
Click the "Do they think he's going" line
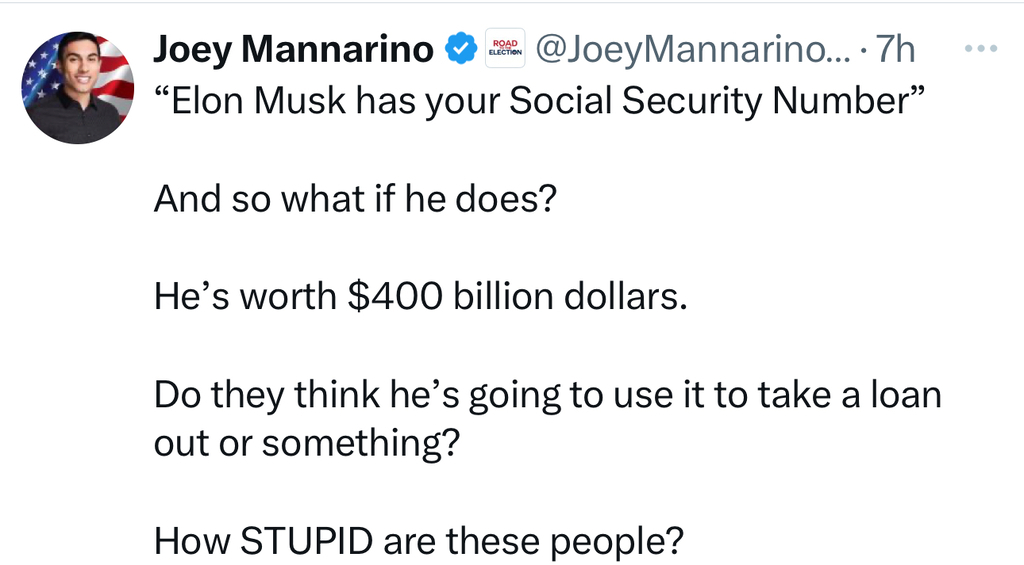[x=547, y=396]
